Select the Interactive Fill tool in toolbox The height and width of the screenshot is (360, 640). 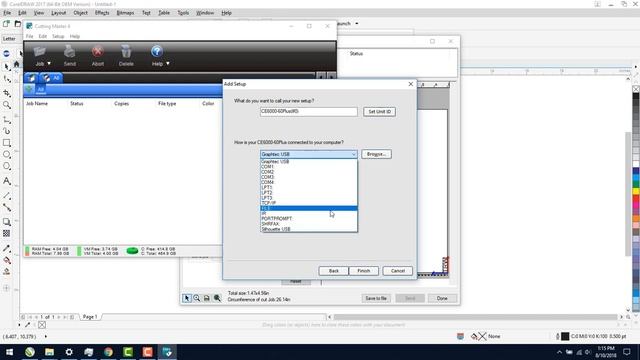click(x=7, y=260)
